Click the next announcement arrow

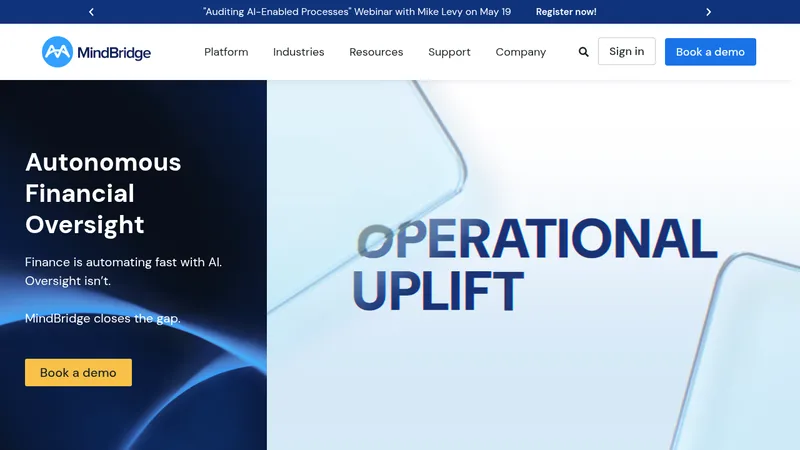click(708, 12)
